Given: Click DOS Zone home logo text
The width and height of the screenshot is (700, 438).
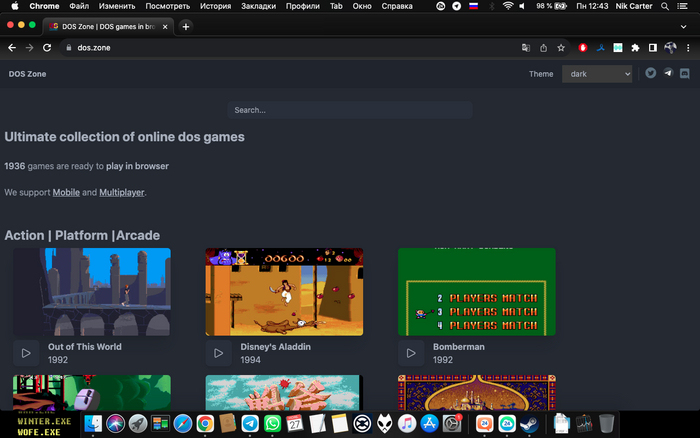Looking at the screenshot, I should coord(27,74).
